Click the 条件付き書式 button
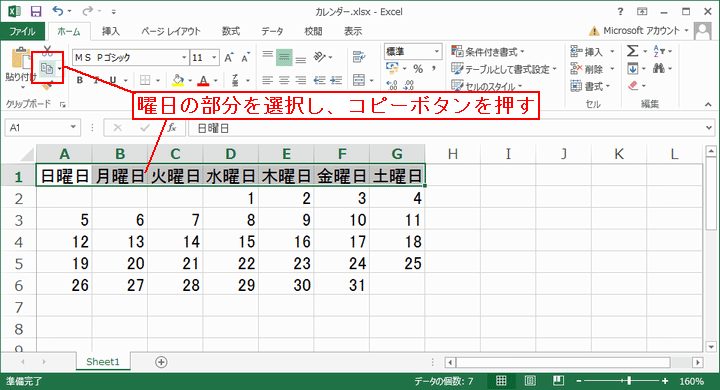Screen dimensions: 720x390 (488, 51)
